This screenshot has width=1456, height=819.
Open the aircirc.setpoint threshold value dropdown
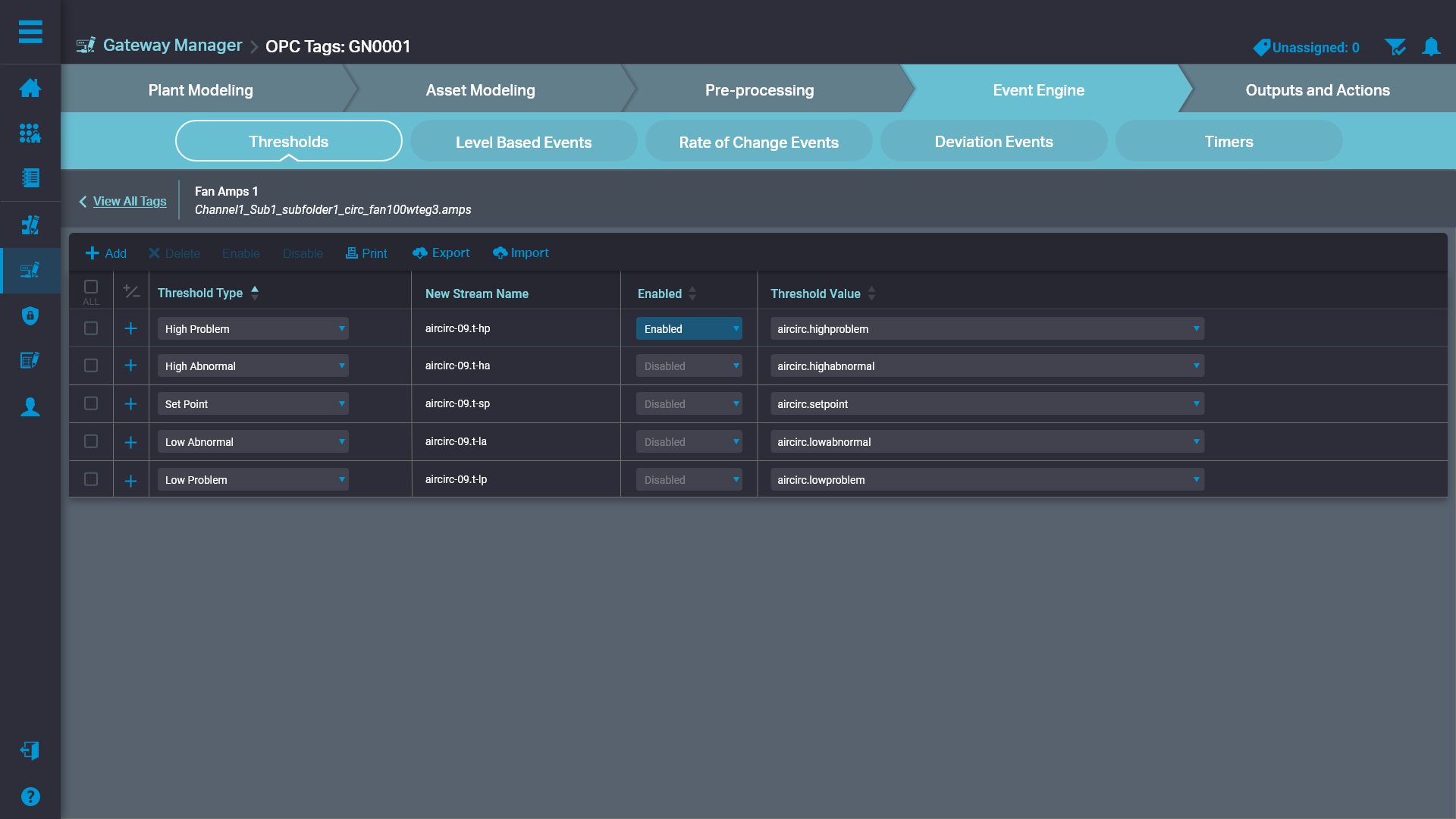pos(987,403)
